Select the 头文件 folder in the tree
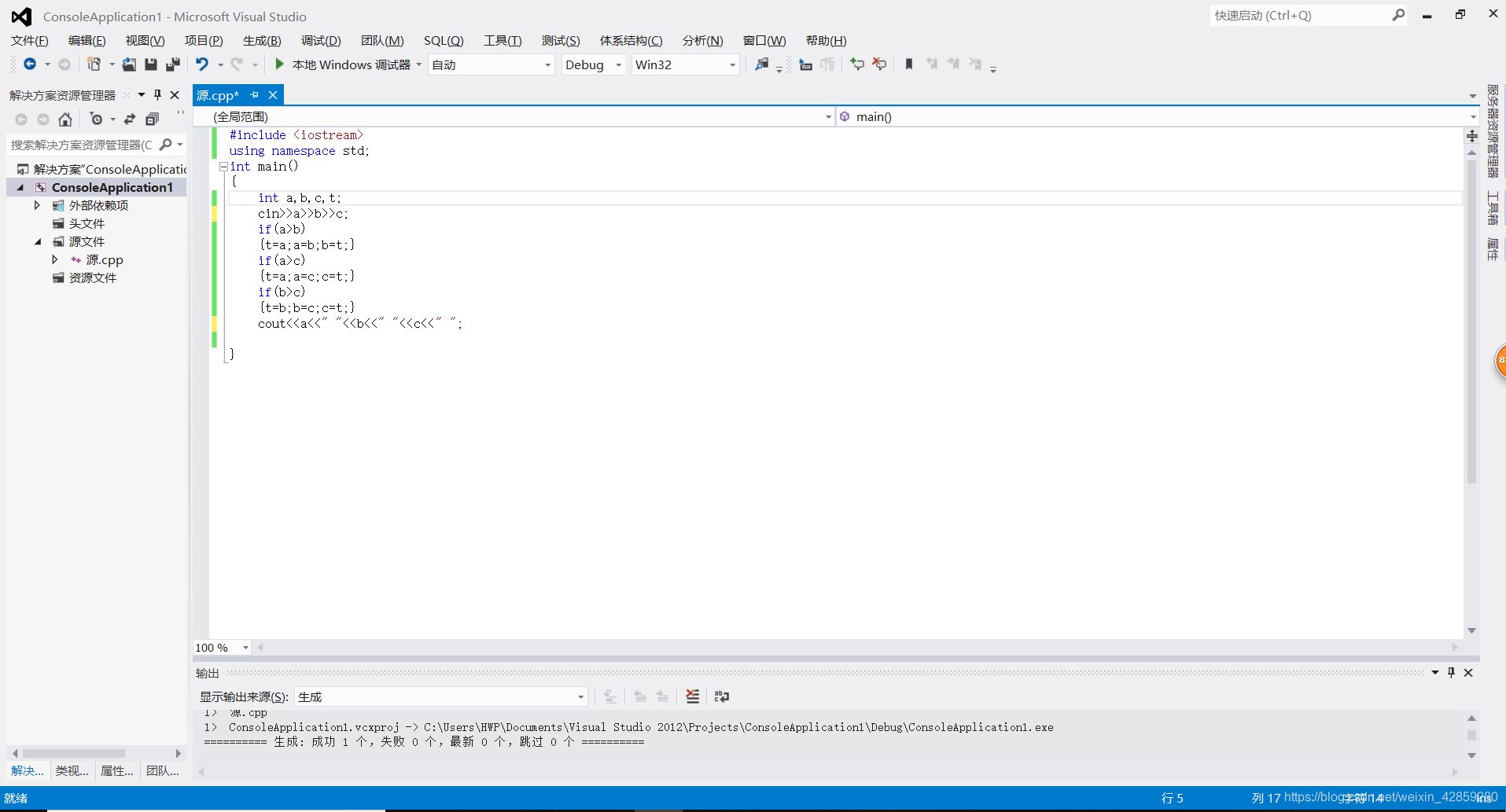Image resolution: width=1506 pixels, height=812 pixels. pyautogui.click(x=87, y=223)
